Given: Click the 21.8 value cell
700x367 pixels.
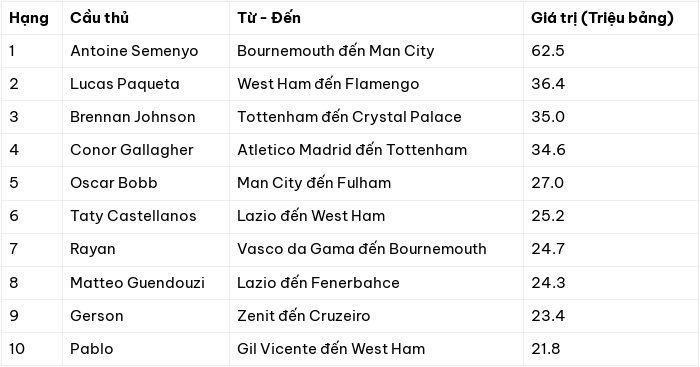Looking at the screenshot, I should [x=611, y=349].
